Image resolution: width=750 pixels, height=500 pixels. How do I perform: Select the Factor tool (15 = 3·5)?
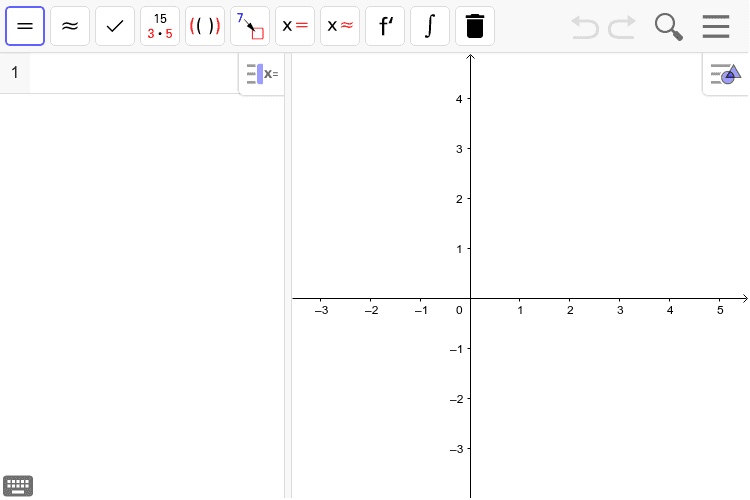[x=160, y=26]
